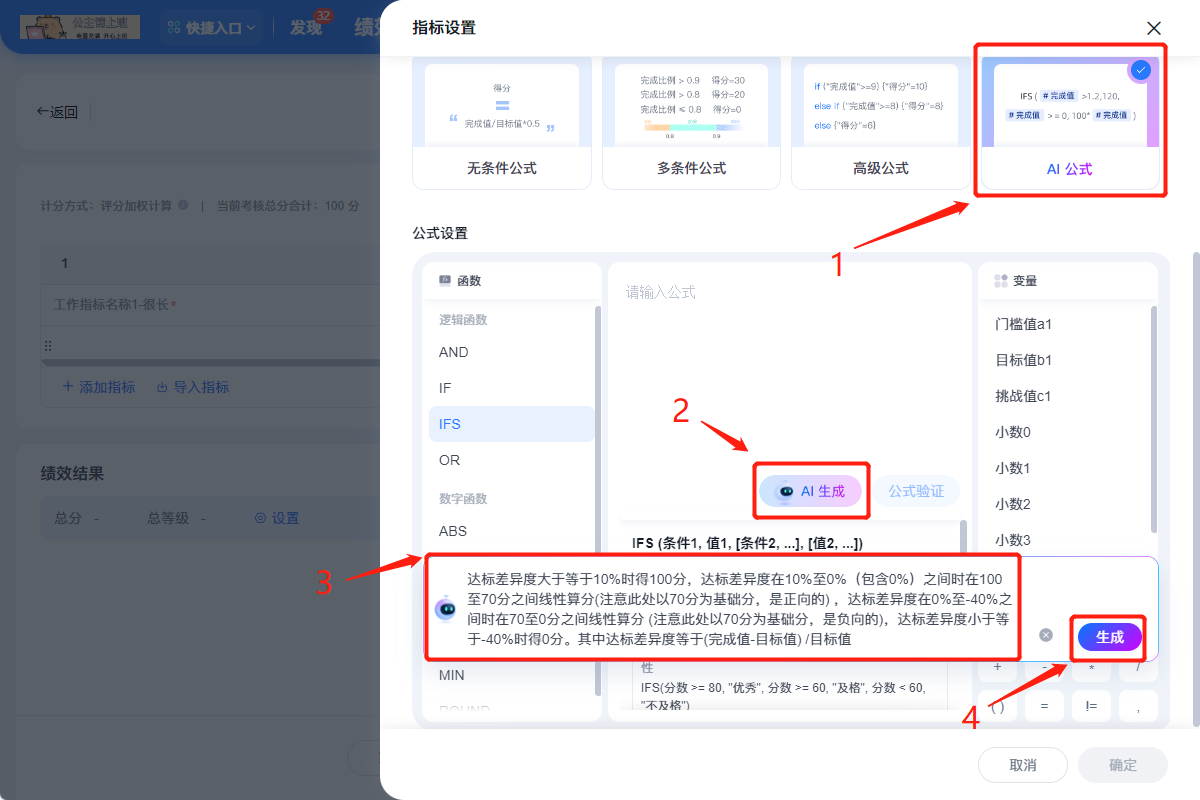Click the ←返回 link in background page

point(57,112)
